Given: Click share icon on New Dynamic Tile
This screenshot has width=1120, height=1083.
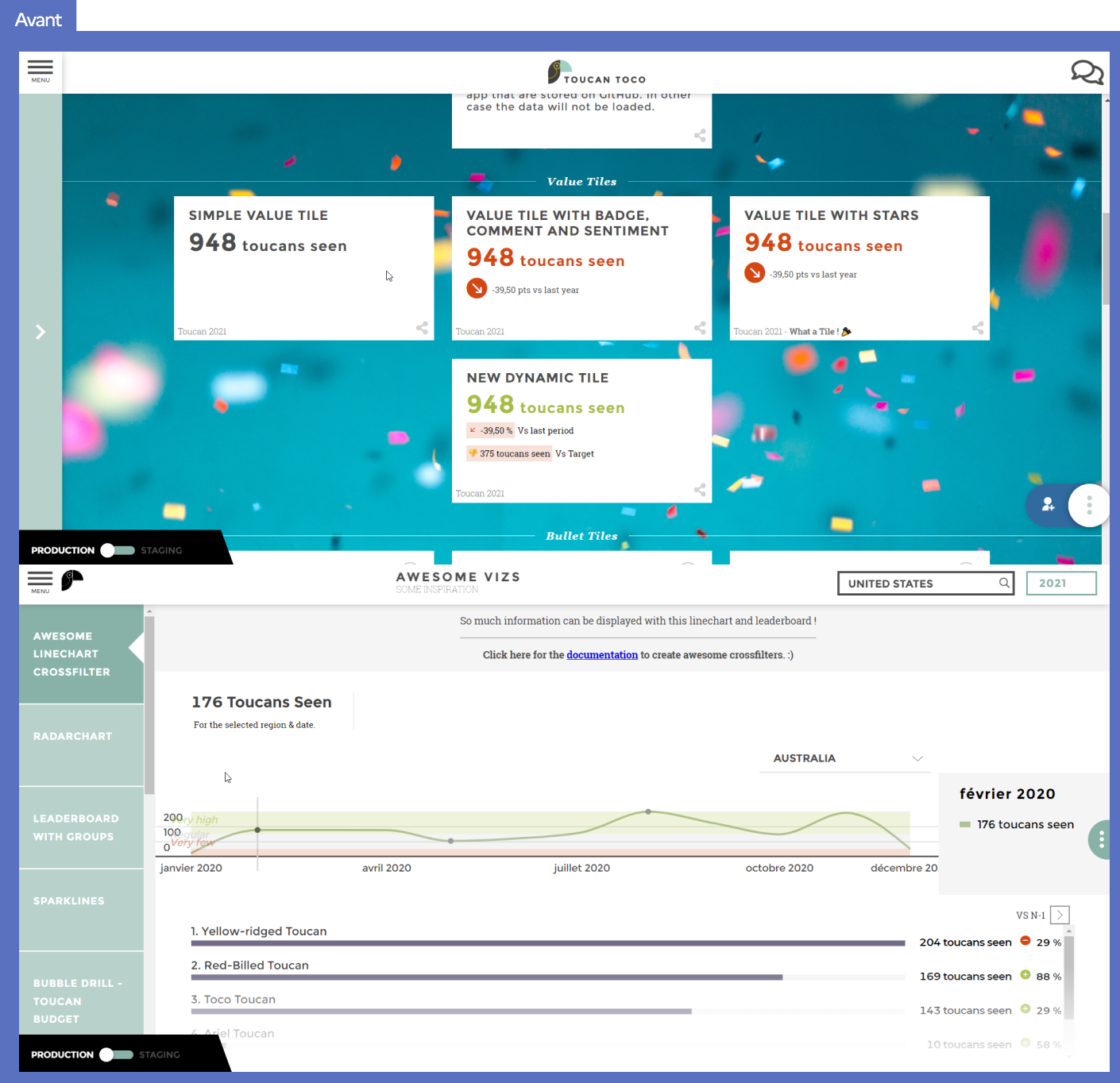Looking at the screenshot, I should pos(700,490).
